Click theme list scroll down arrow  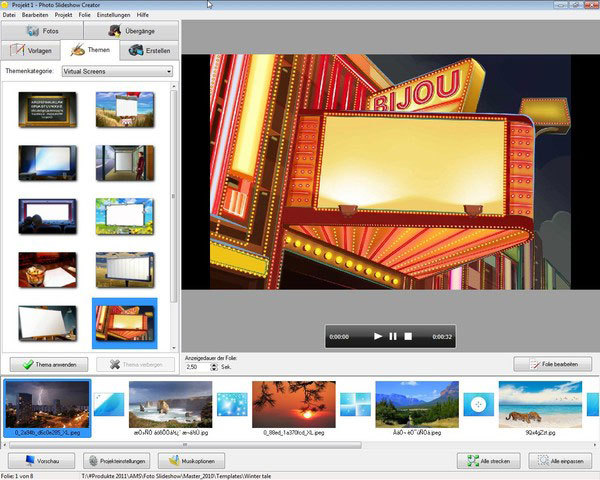pos(174,348)
